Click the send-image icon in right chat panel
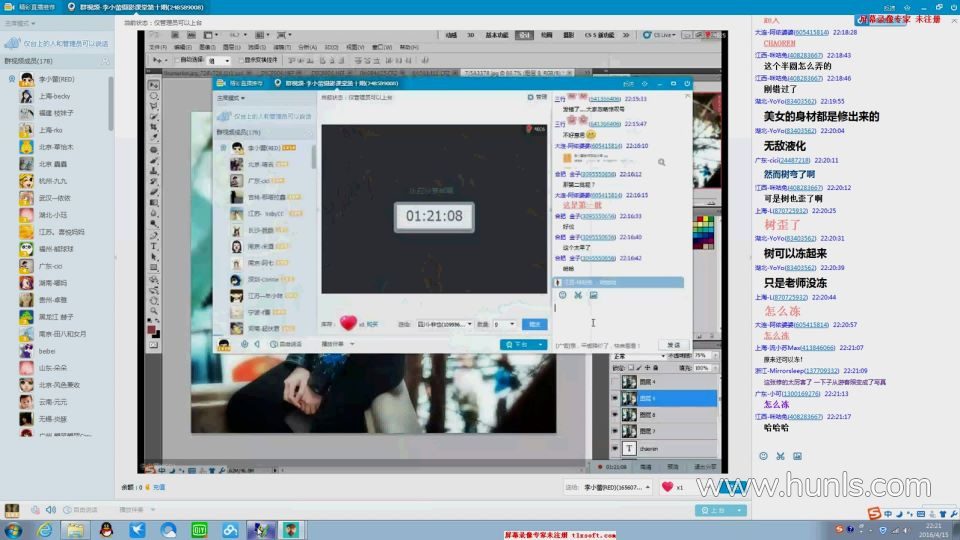Screen dimensions: 960x540 click(x=797, y=456)
